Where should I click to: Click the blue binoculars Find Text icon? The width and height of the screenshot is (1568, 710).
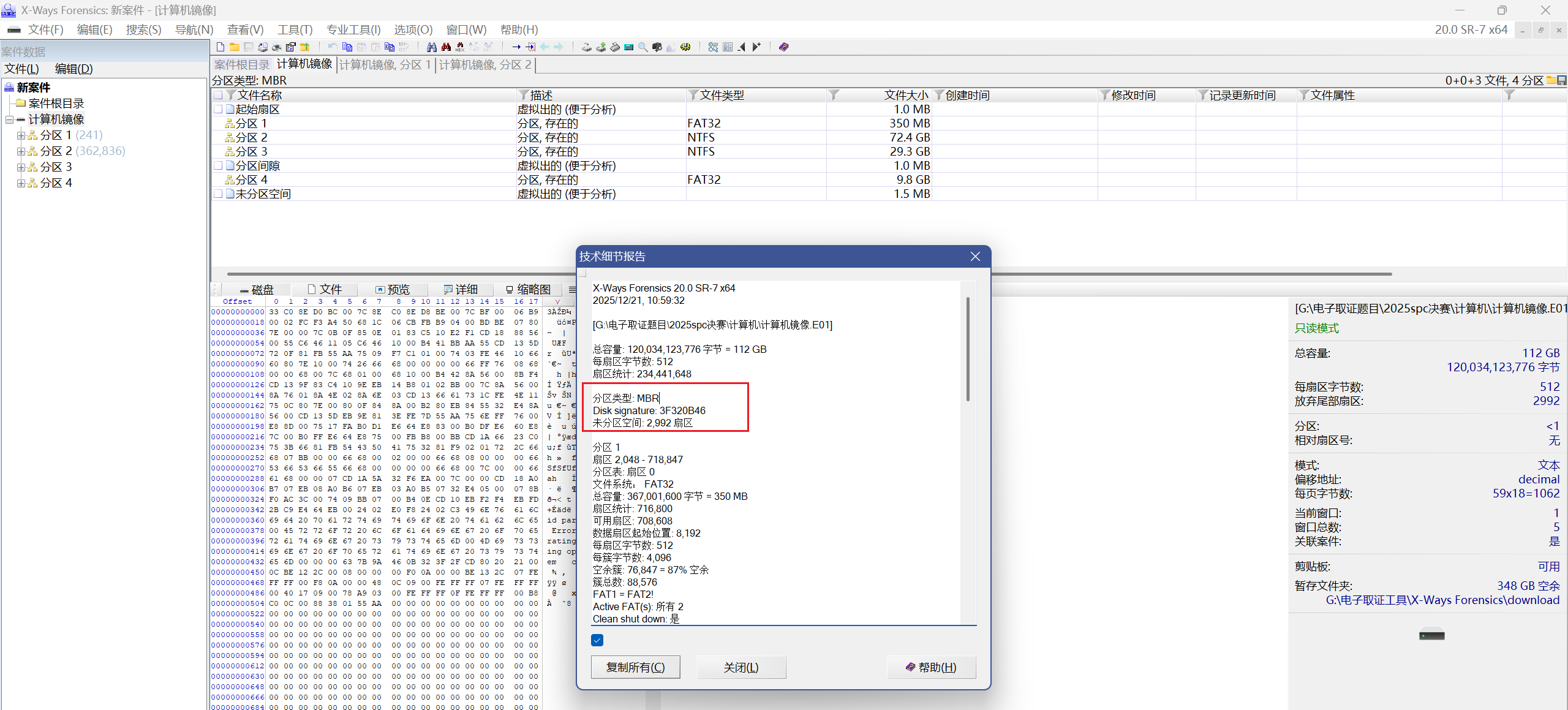tap(431, 47)
